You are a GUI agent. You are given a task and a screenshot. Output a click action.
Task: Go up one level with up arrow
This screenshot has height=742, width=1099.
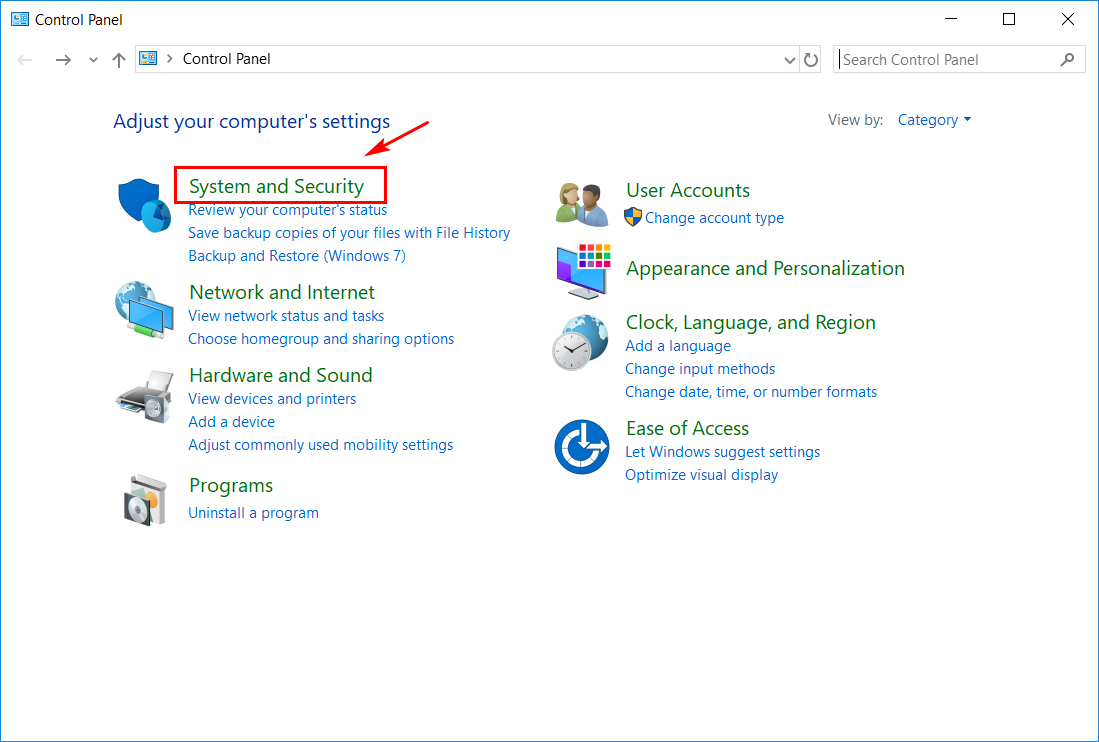119,60
